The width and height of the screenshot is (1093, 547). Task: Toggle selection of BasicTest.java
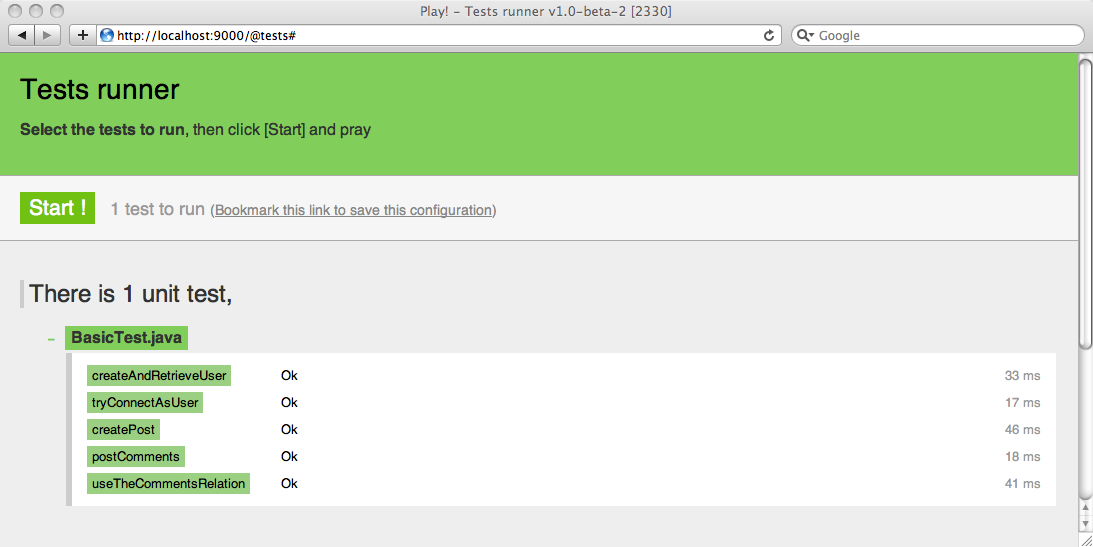coord(126,338)
